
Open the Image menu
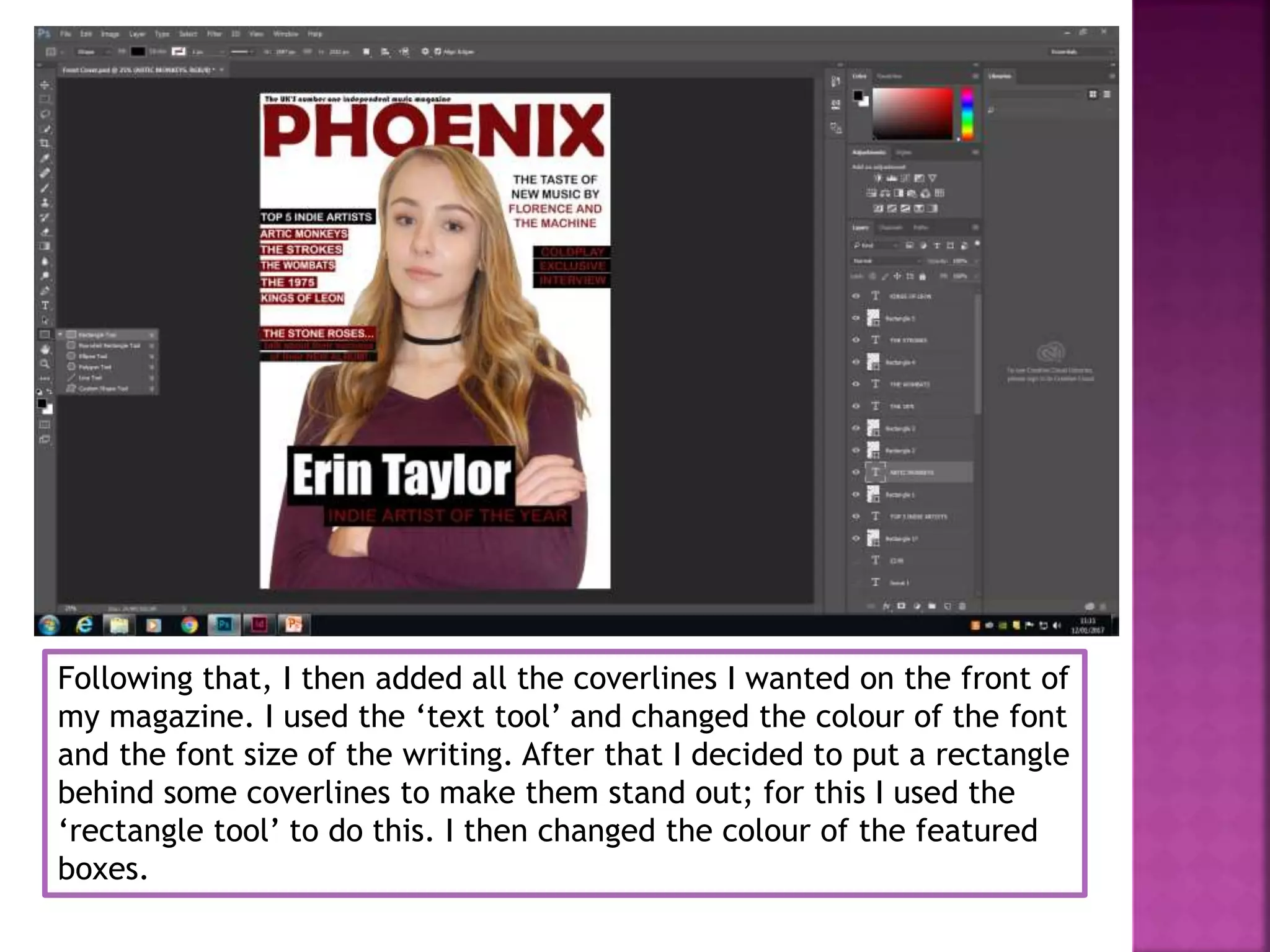[110, 34]
